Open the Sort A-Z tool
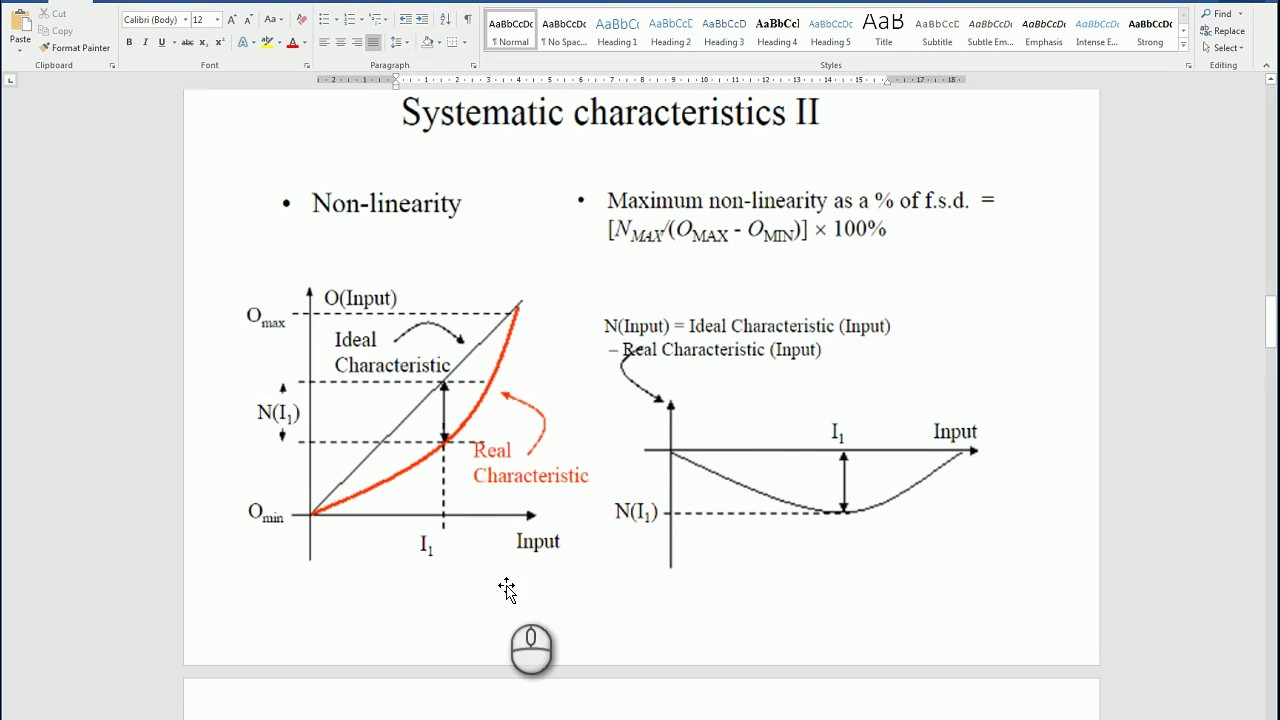This screenshot has height=720, width=1280. point(445,20)
